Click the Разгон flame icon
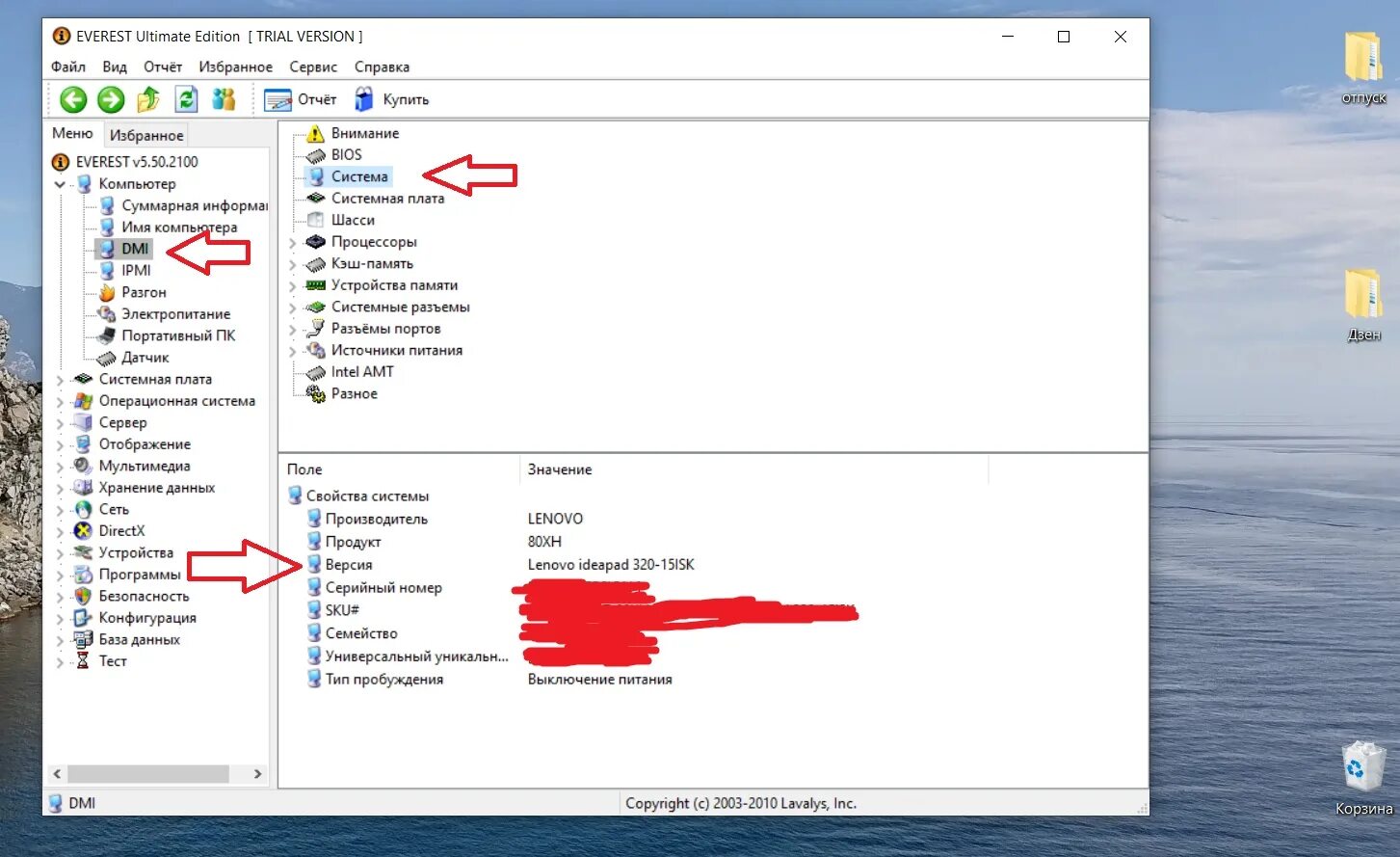Image resolution: width=1400 pixels, height=857 pixels. 107,292
